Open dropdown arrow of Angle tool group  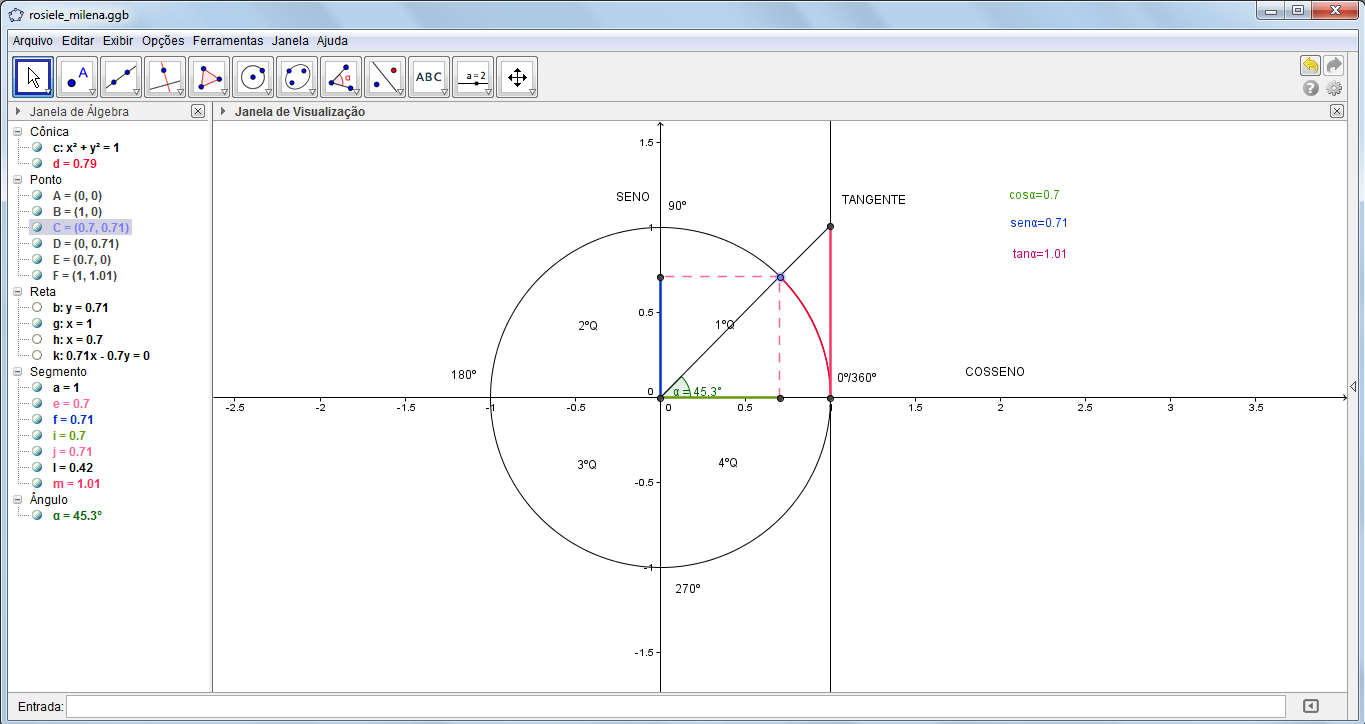tap(357, 92)
